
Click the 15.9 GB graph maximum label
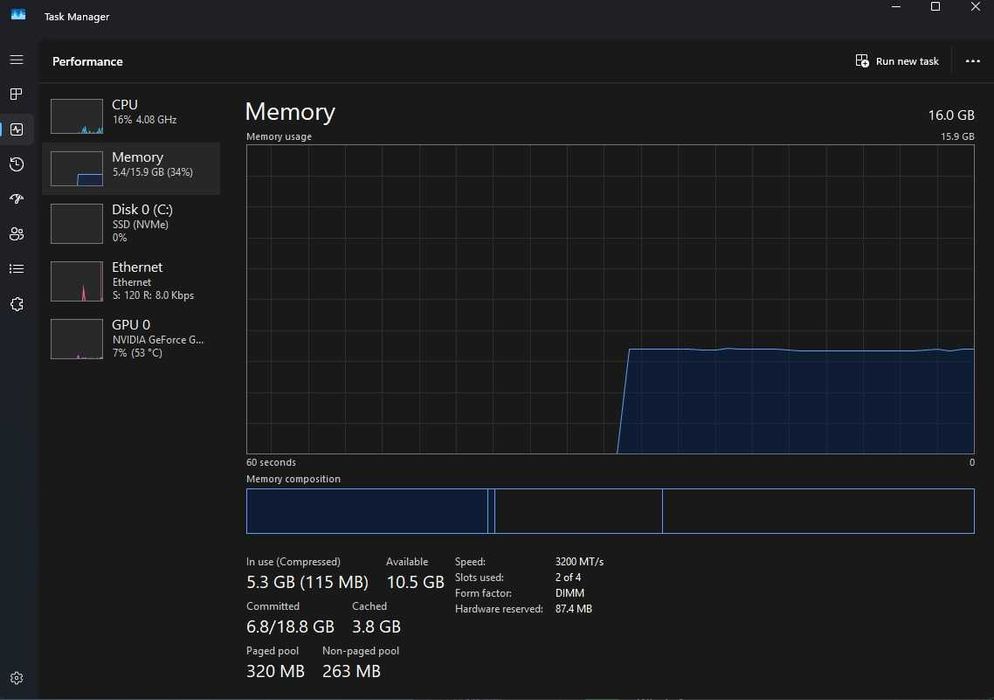coord(957,136)
